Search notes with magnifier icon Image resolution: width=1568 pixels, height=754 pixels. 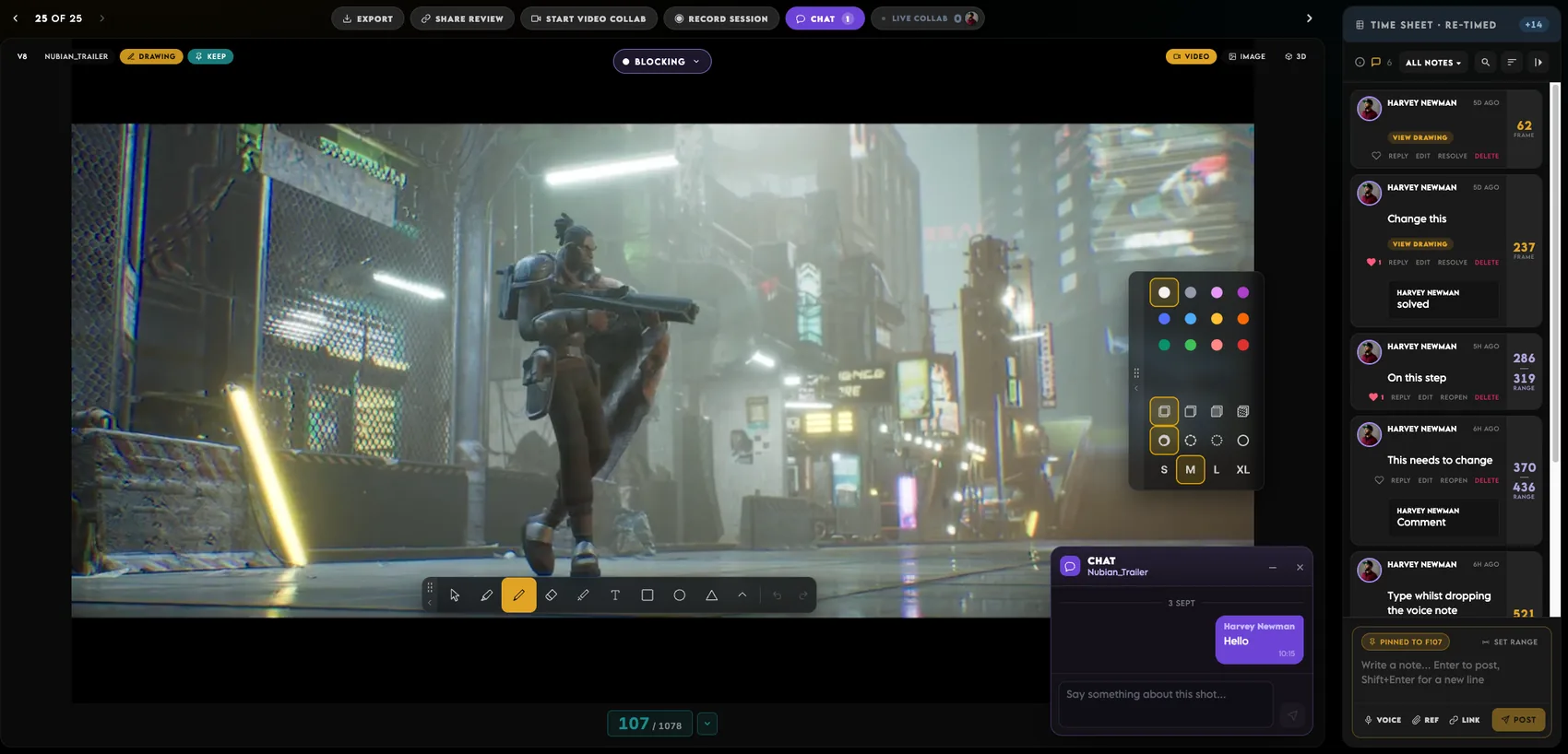click(x=1485, y=63)
